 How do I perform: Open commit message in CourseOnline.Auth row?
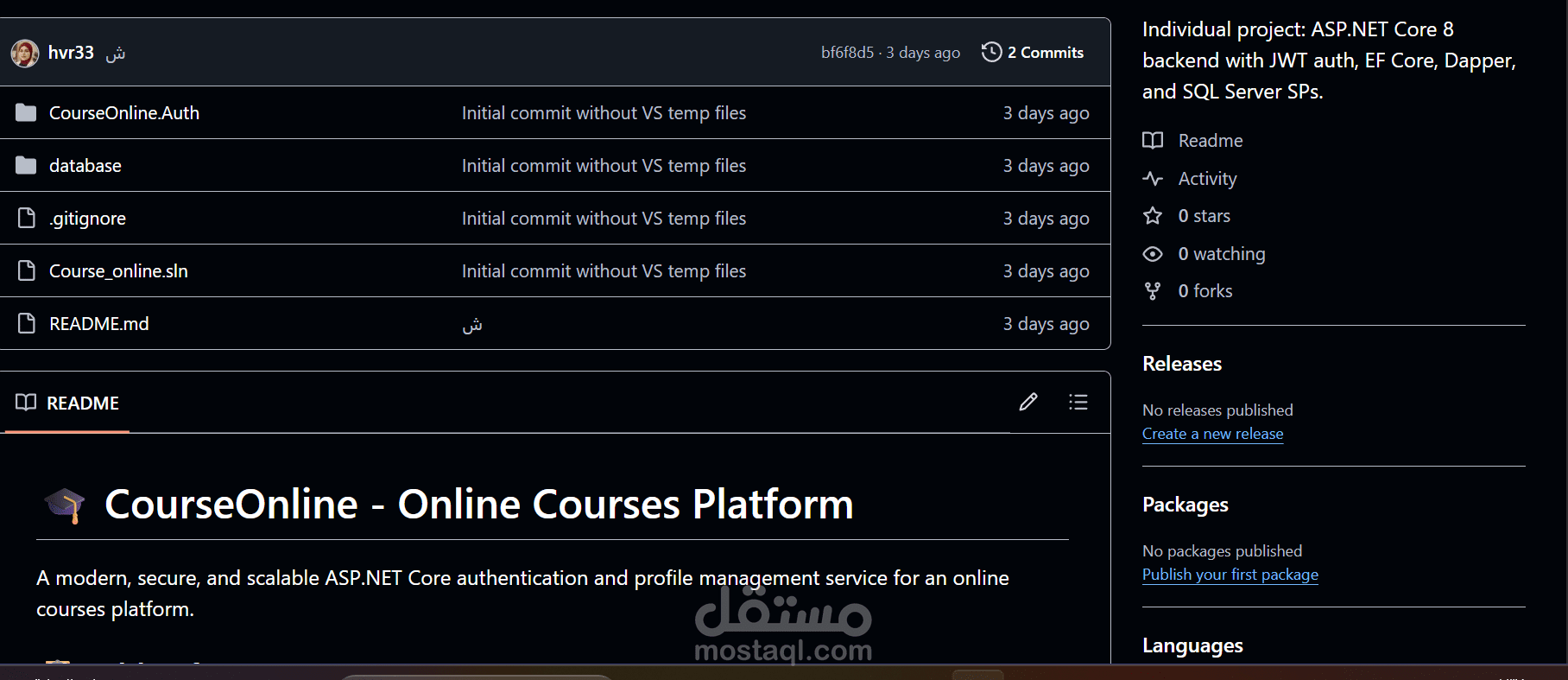pyautogui.click(x=604, y=113)
